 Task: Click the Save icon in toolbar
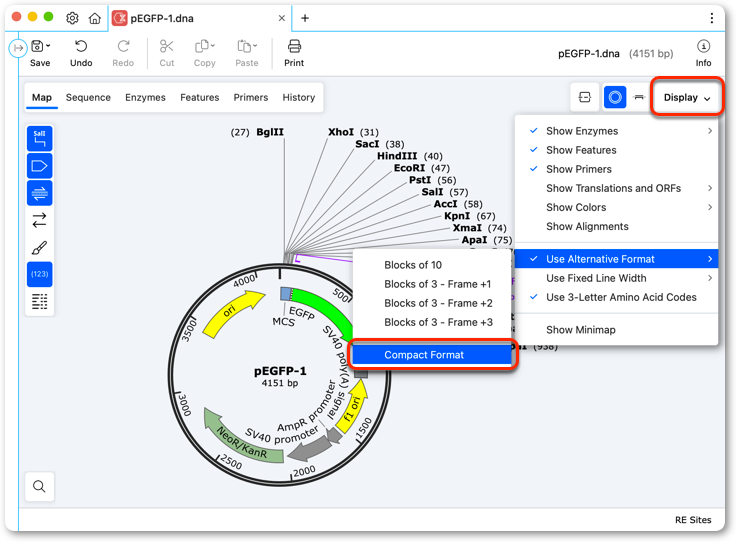37,46
